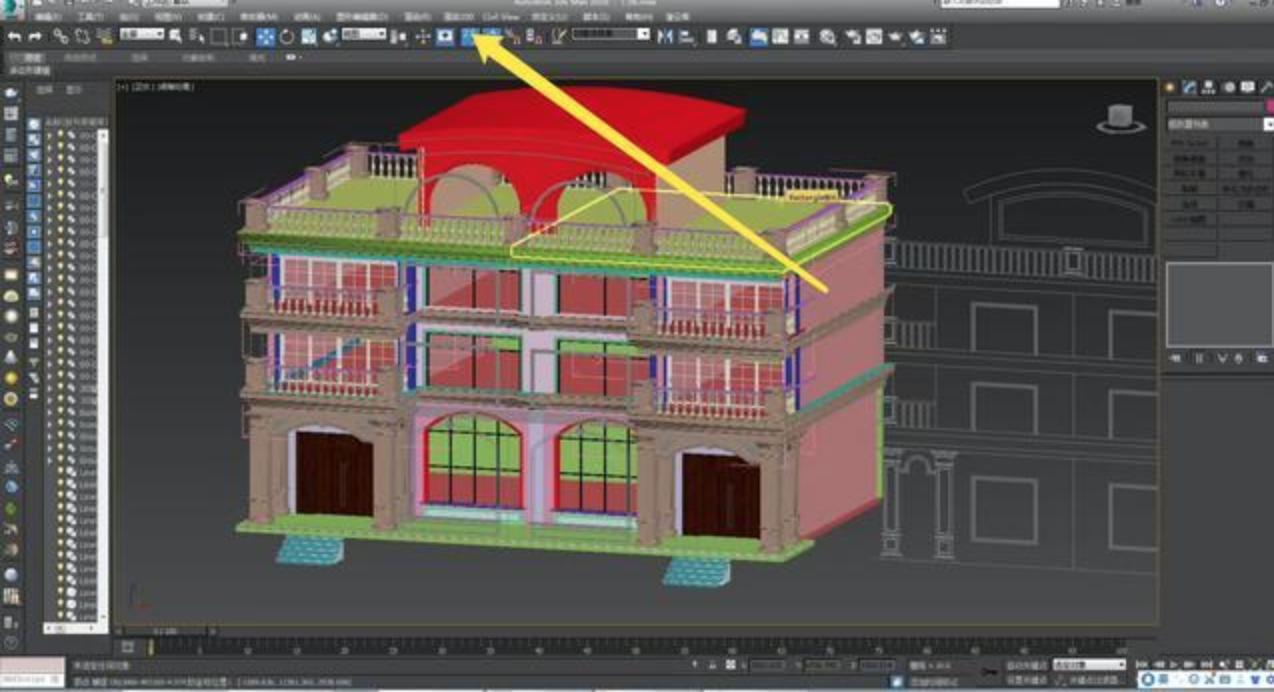Viewport: 1274px width, 692px height.
Task: Toggle the 3D Snaps button
Action: (445, 36)
